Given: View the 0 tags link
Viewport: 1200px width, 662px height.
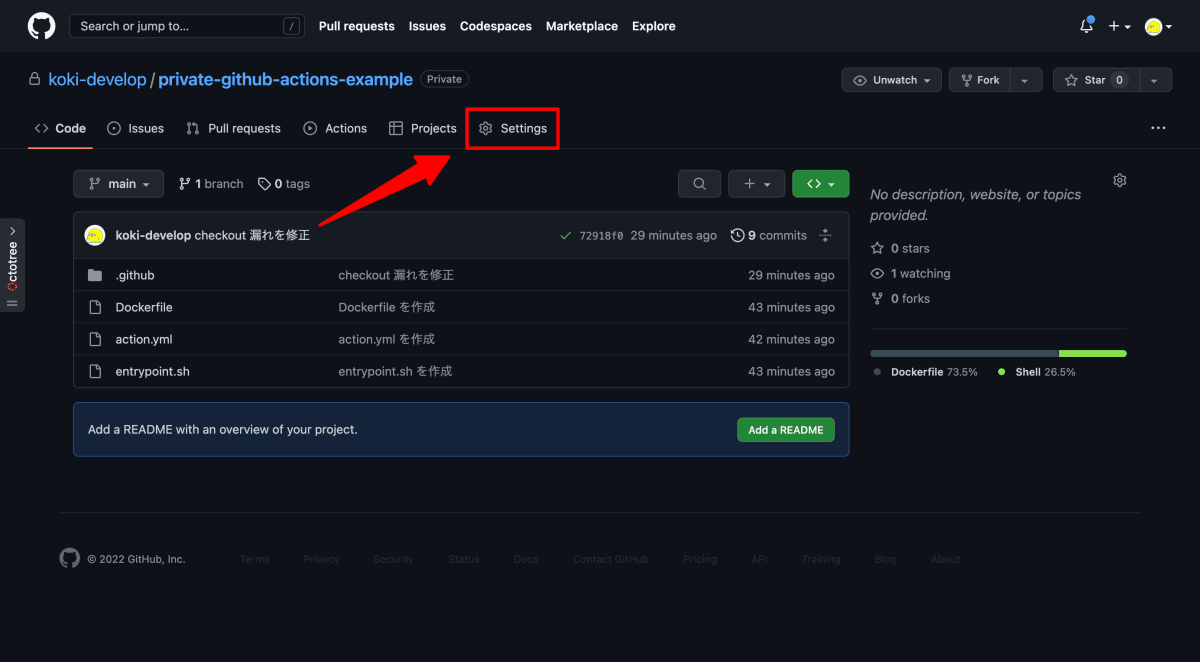Looking at the screenshot, I should click(x=284, y=184).
